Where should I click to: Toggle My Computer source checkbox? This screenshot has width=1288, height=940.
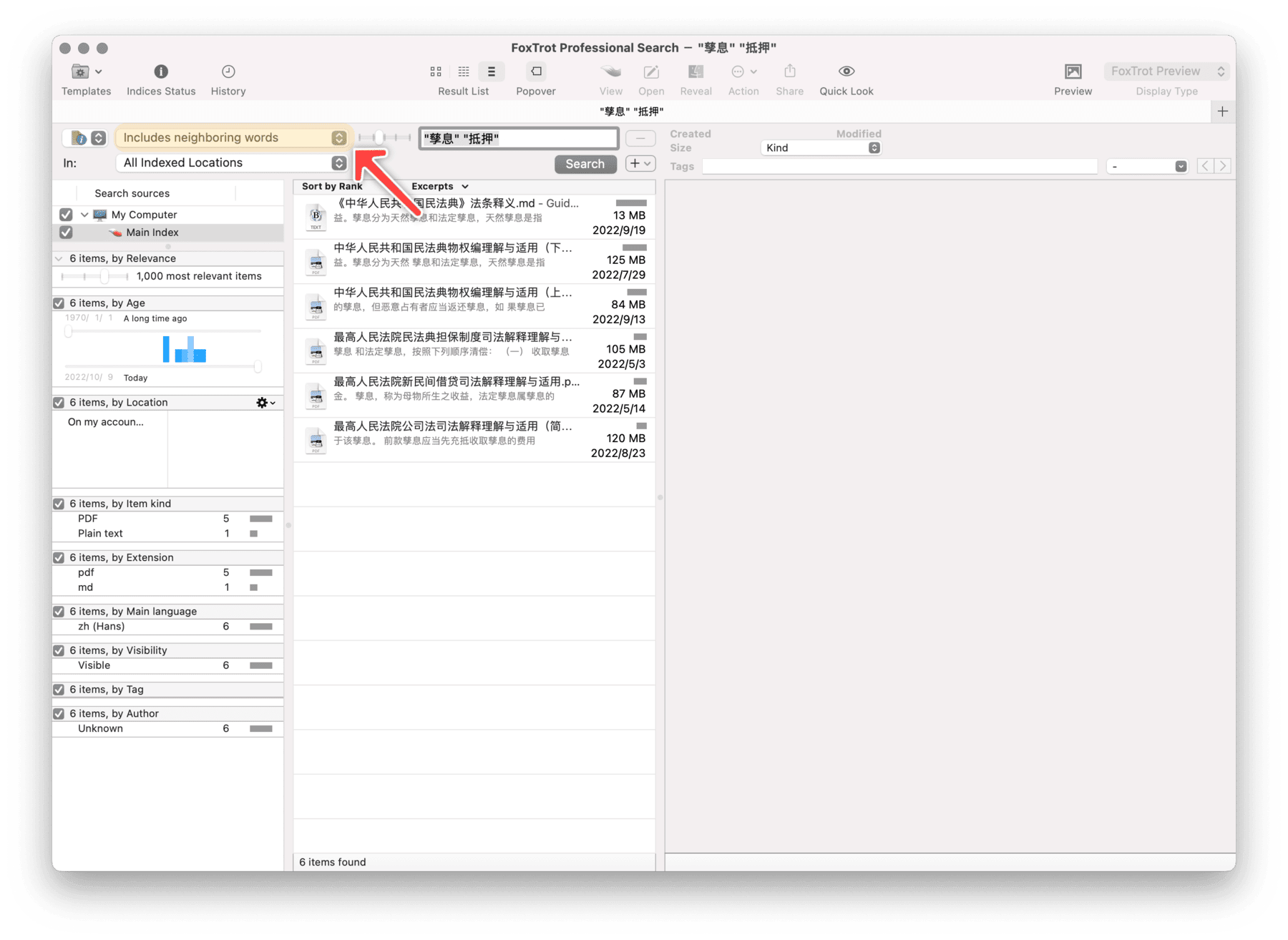[66, 215]
